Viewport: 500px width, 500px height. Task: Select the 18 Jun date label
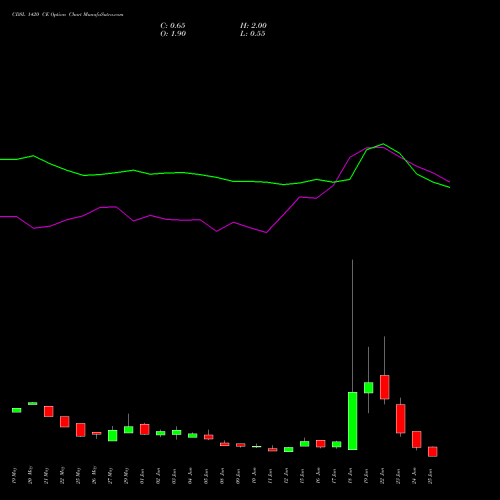(x=350, y=476)
